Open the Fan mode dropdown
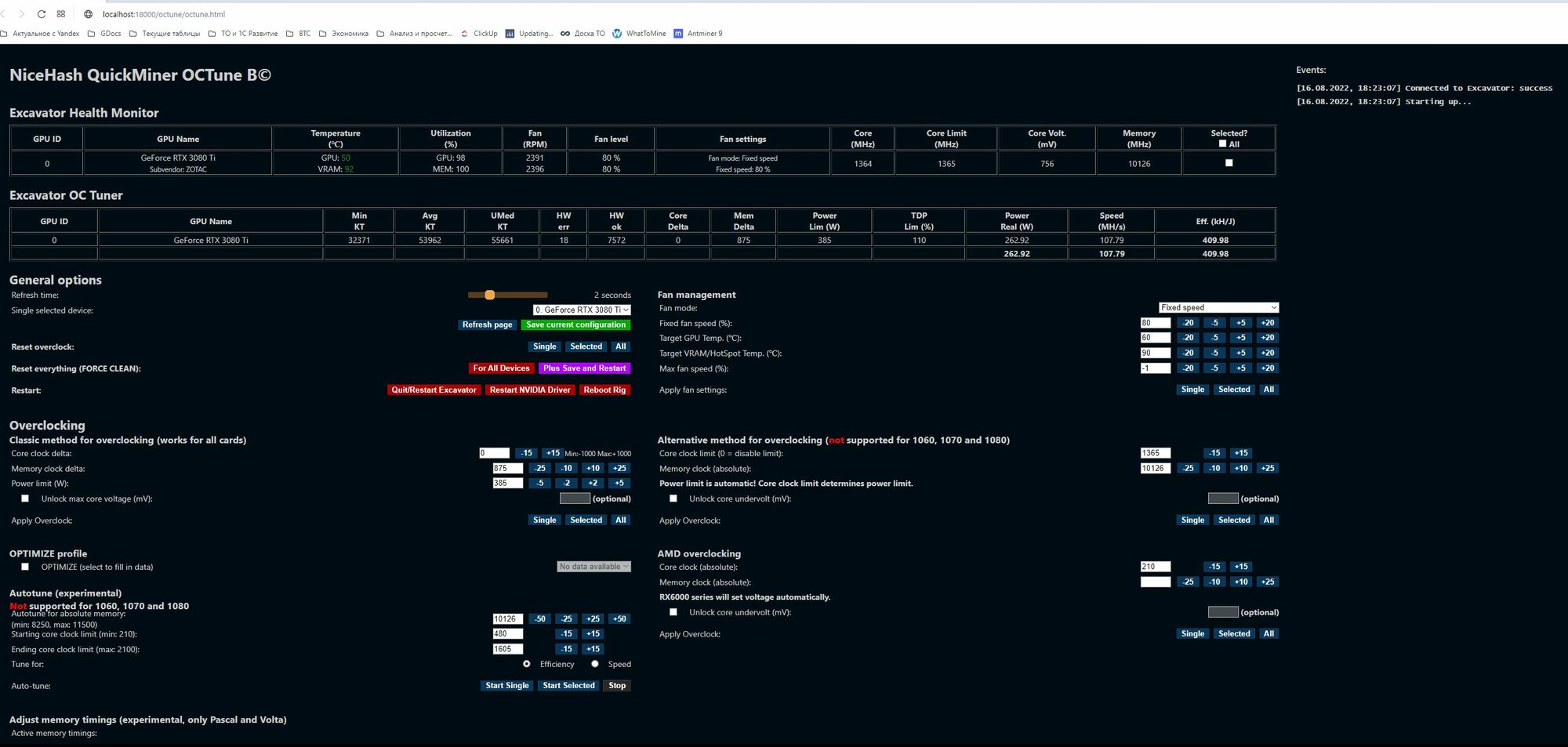The width and height of the screenshot is (1568, 747). (x=1218, y=307)
